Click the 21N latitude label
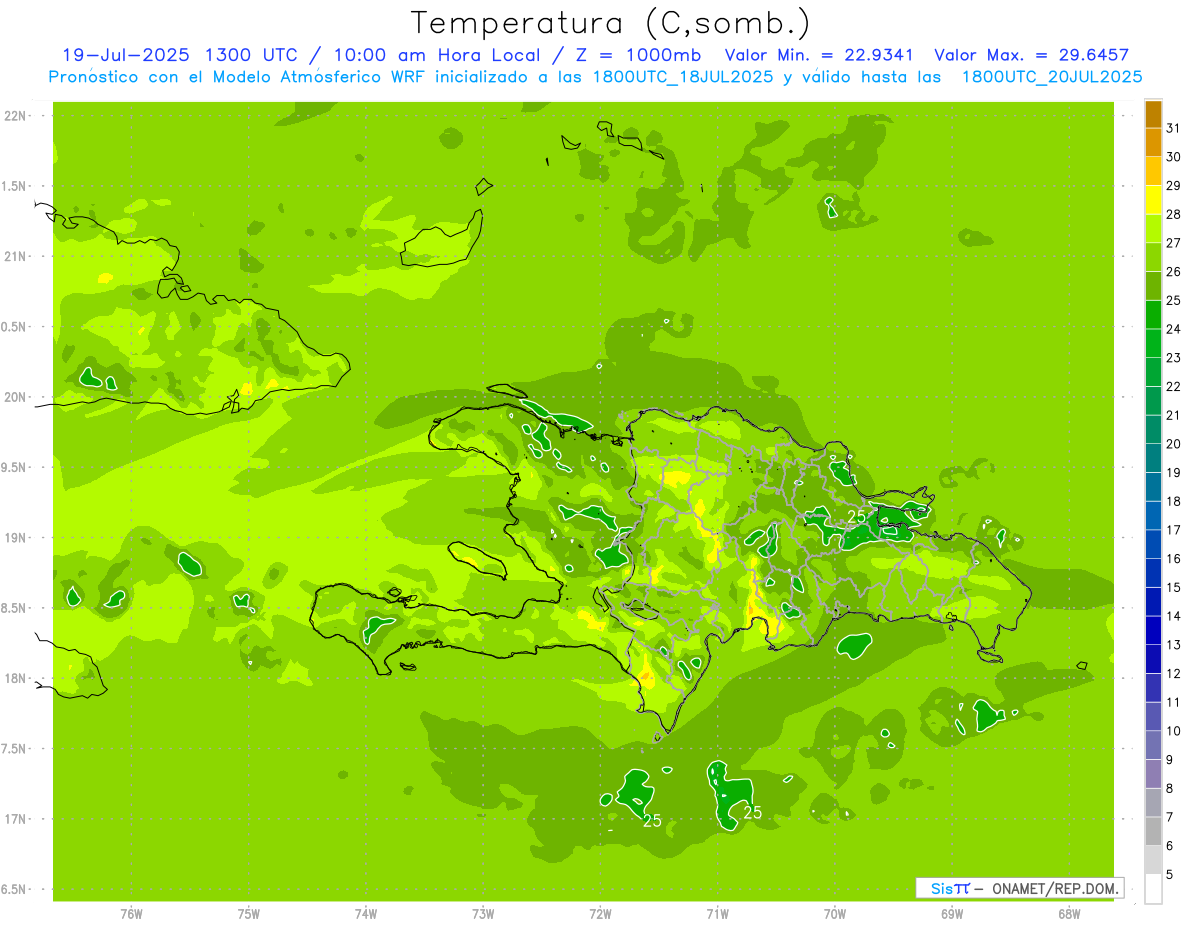1200x927 pixels. click(x=15, y=256)
